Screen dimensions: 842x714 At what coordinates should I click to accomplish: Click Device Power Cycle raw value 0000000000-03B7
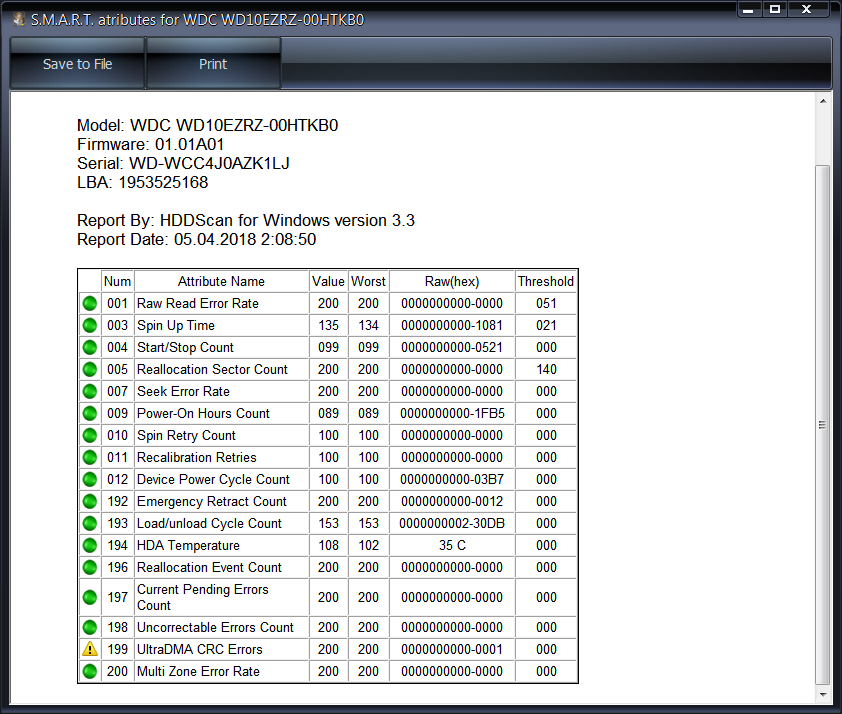pyautogui.click(x=452, y=479)
